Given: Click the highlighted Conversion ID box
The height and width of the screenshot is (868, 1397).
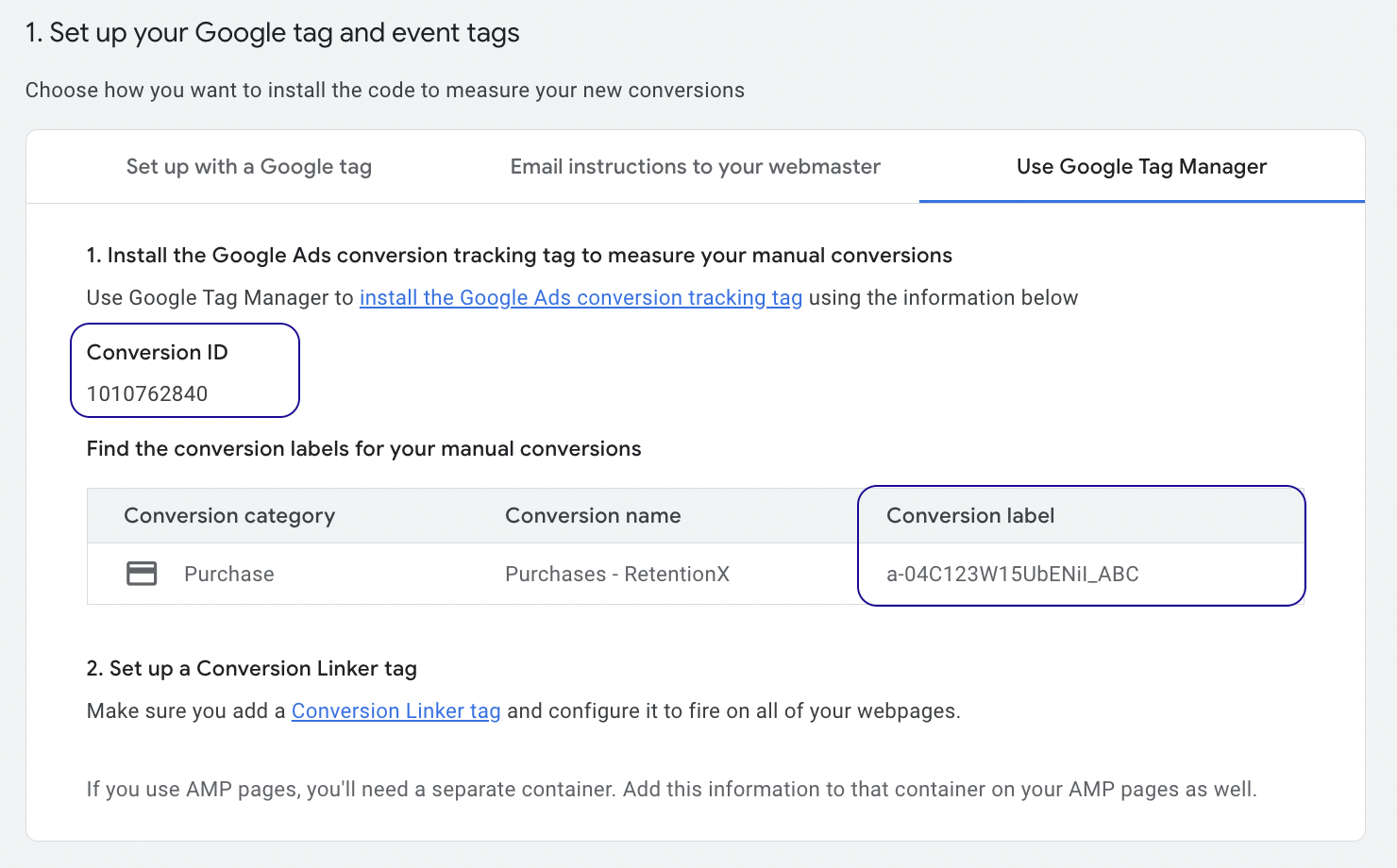Looking at the screenshot, I should pos(184,370).
